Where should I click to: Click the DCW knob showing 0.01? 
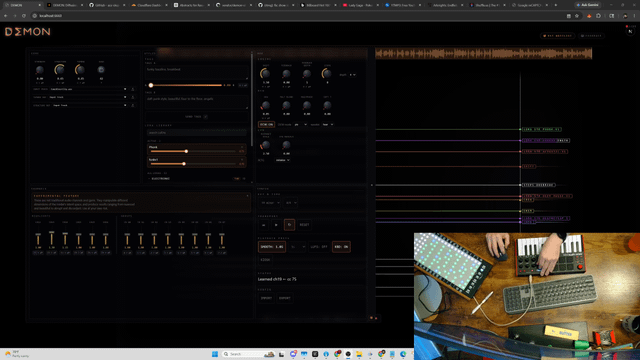point(265,105)
